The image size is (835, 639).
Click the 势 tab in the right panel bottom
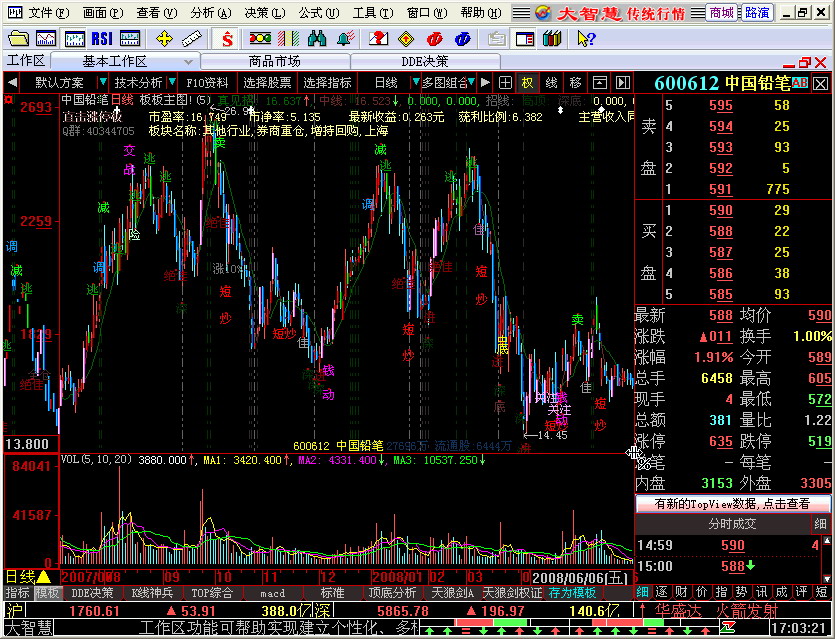741,592
